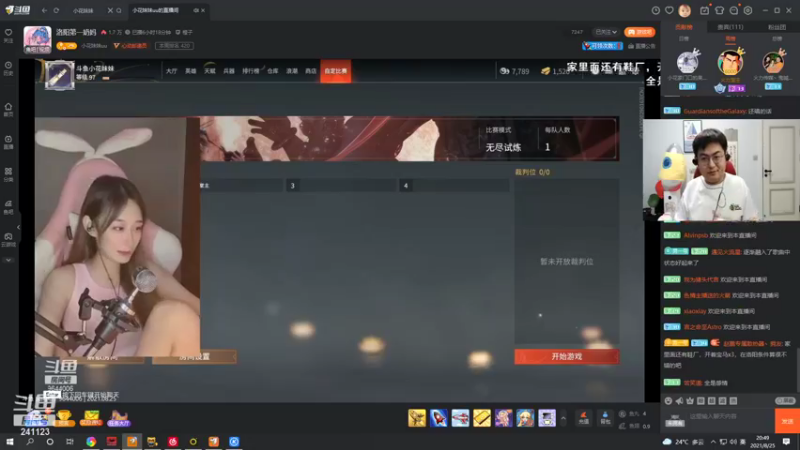
Task: Collapse the left sidebar arrow handle
Action: tap(18, 227)
